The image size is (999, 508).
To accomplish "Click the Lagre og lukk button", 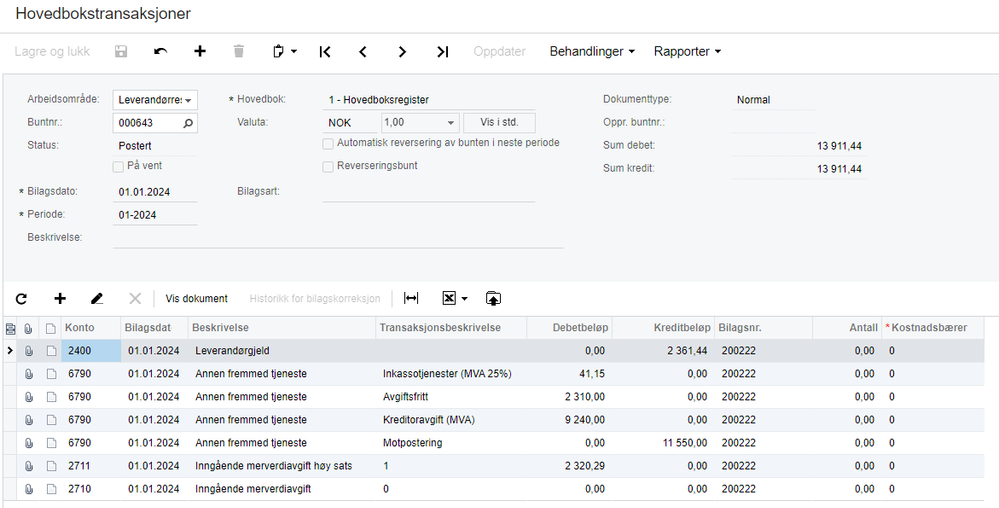I will click(x=52, y=52).
